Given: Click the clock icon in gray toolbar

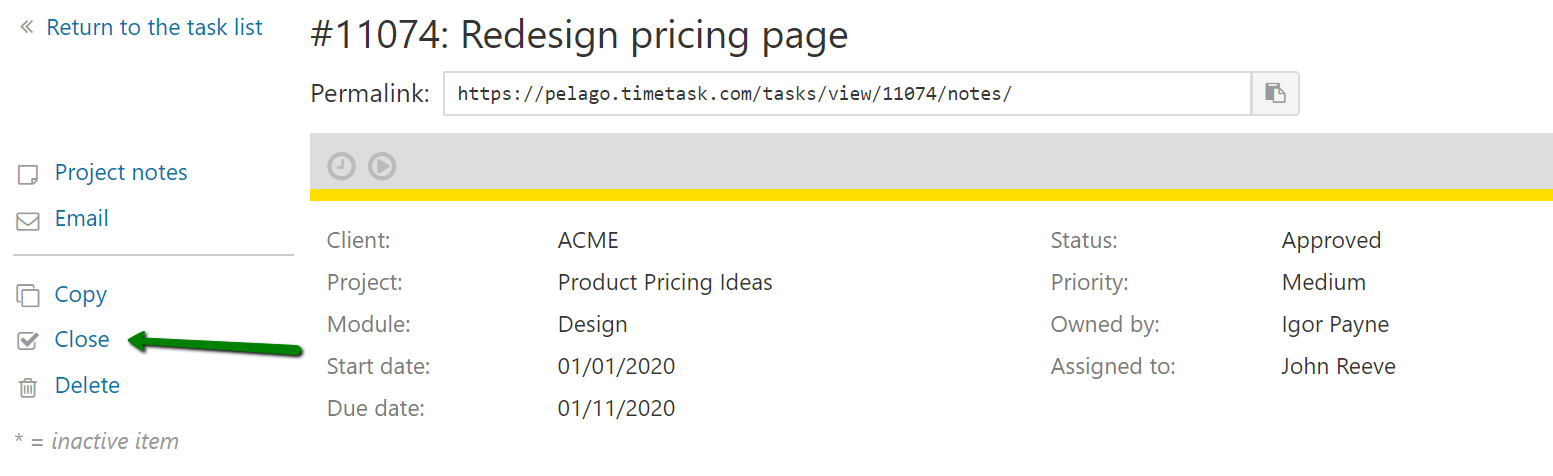Looking at the screenshot, I should (342, 166).
